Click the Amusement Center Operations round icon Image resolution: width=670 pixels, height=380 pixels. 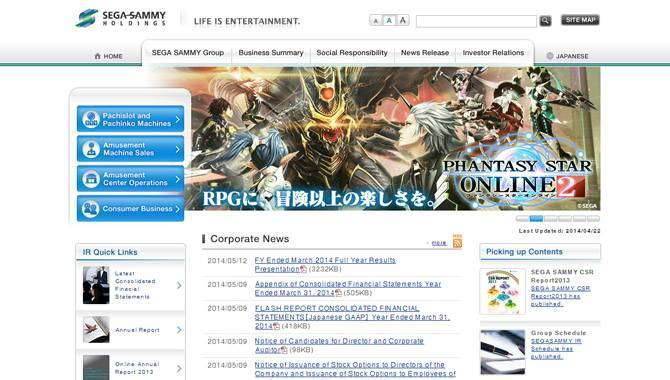[x=91, y=179]
